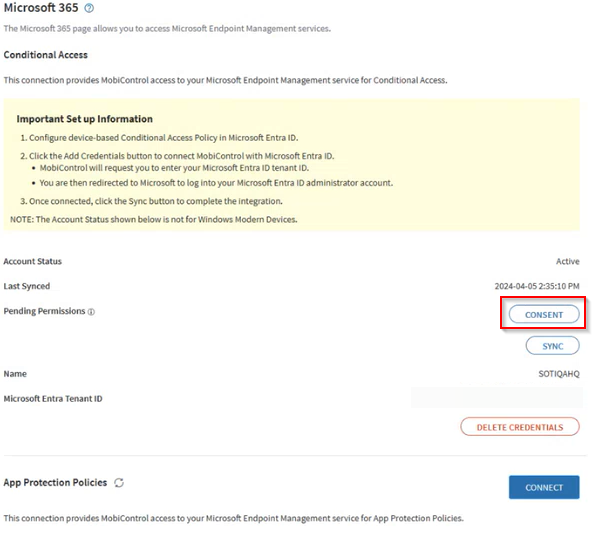The height and width of the screenshot is (555, 616).
Task: Click the help icon beside Microsoft 365 title
Action: coord(89,8)
